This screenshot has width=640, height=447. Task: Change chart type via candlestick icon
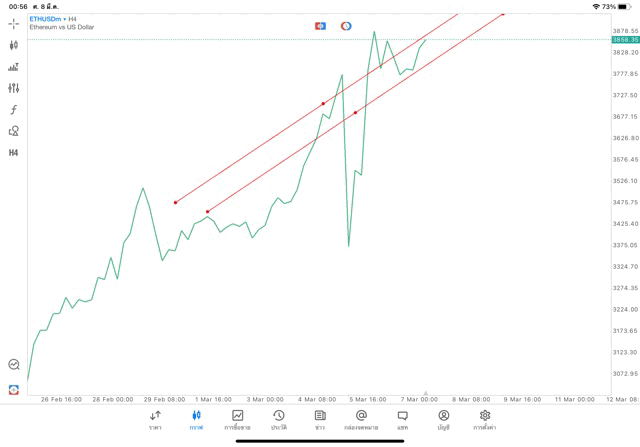tap(14, 45)
